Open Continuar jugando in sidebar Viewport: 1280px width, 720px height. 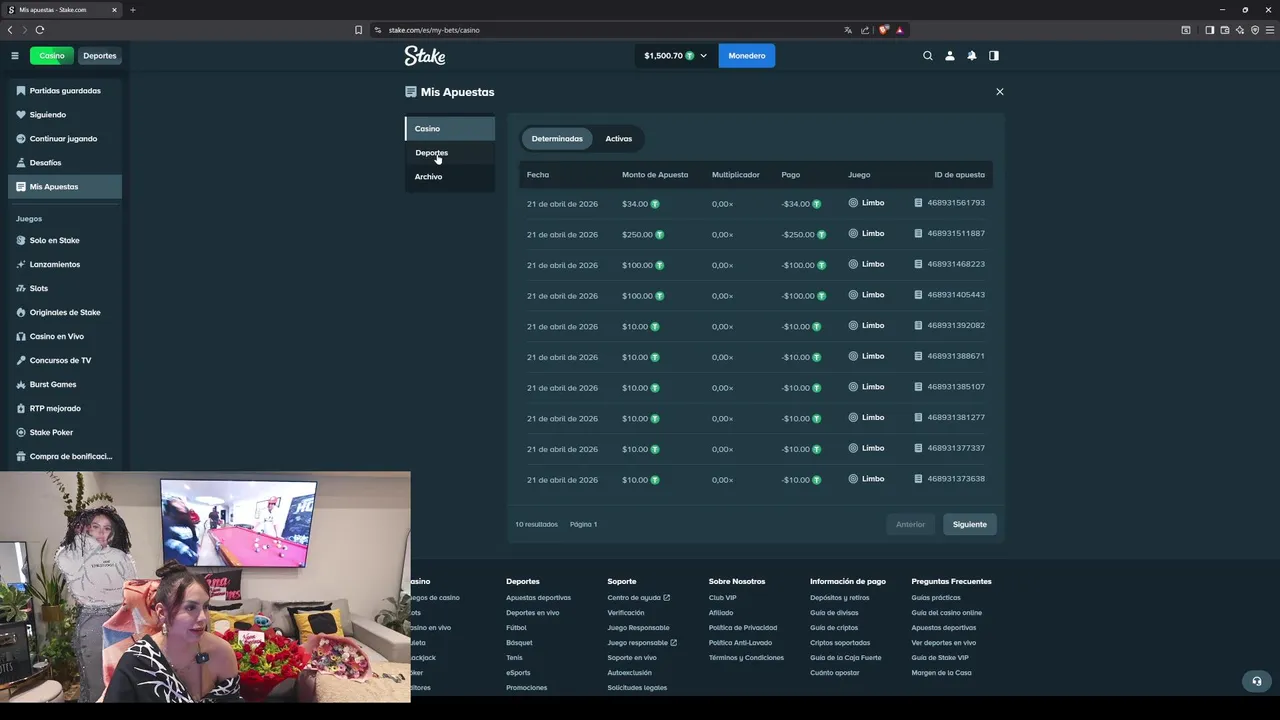pyautogui.click(x=65, y=139)
